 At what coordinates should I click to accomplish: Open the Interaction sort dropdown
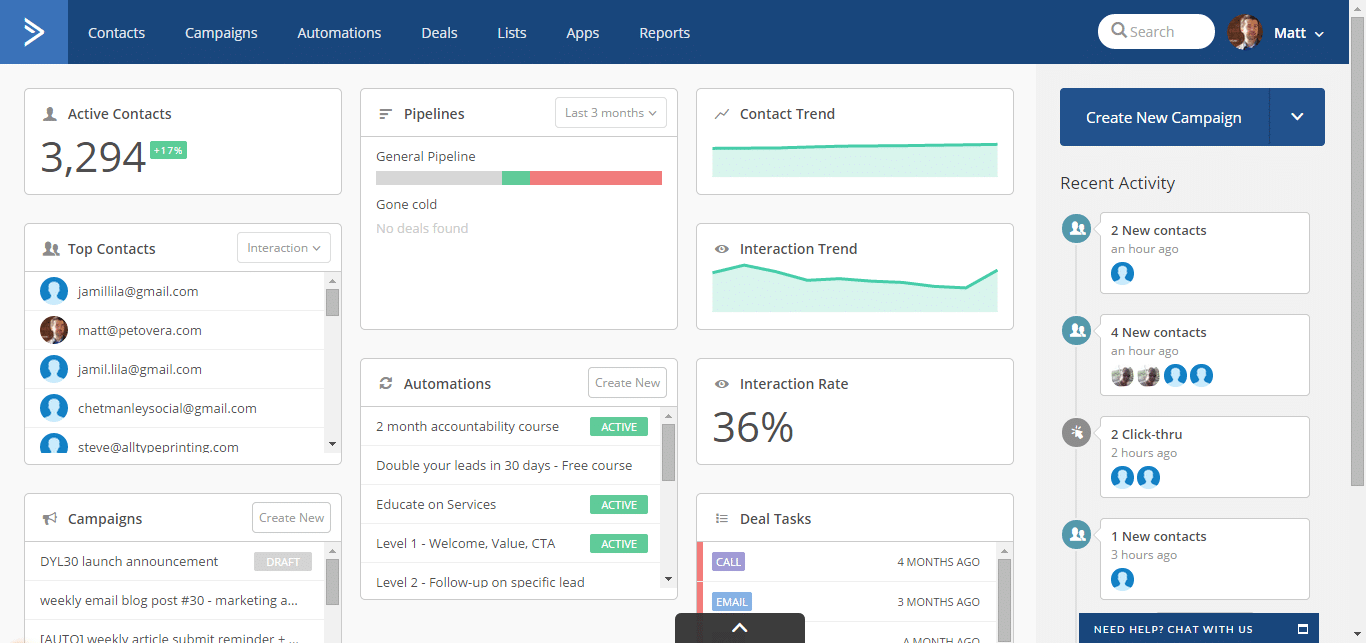tap(284, 248)
